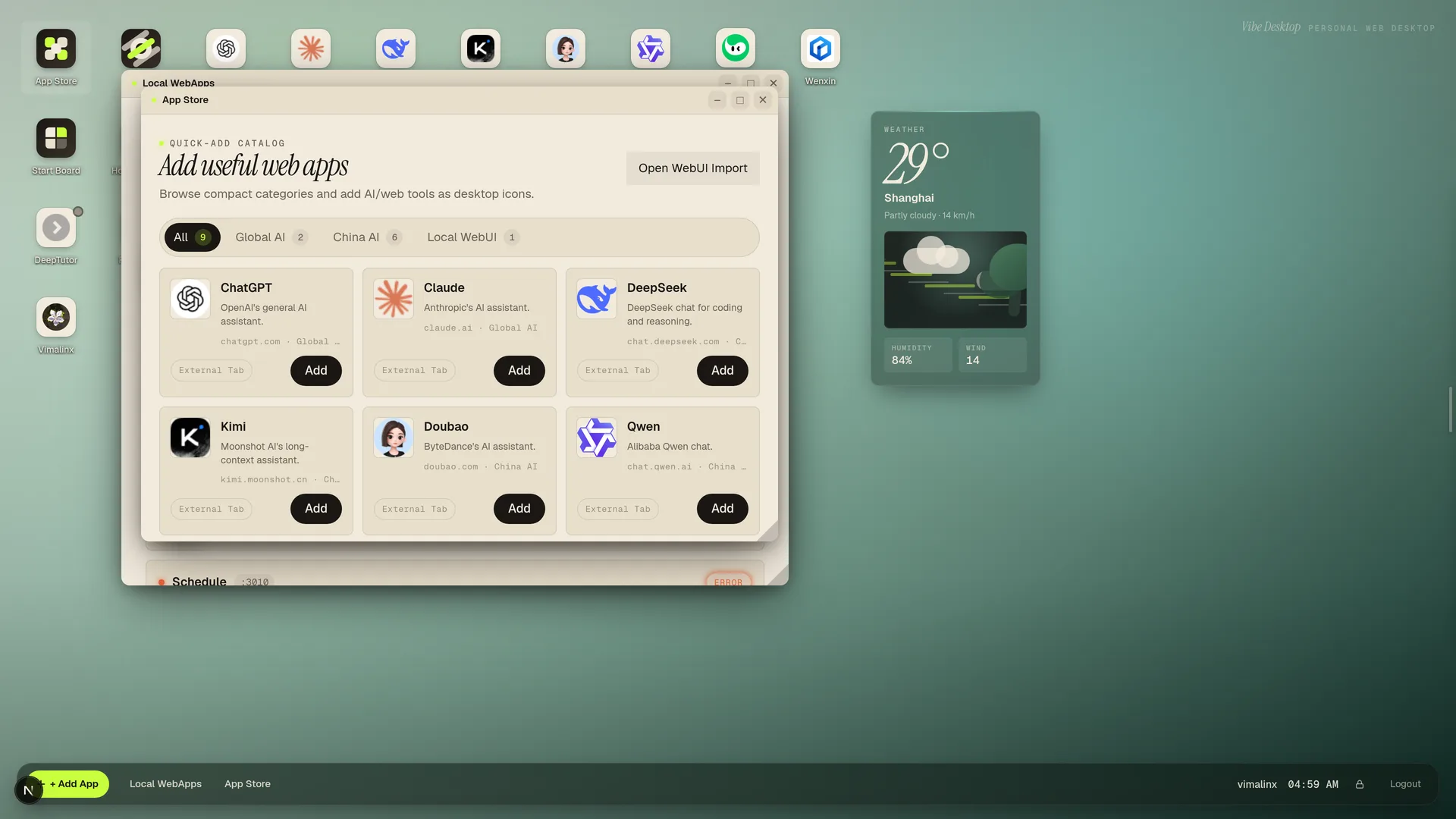This screenshot has width=1456, height=819.
Task: Click the Shanghai city label
Action: tap(909, 198)
